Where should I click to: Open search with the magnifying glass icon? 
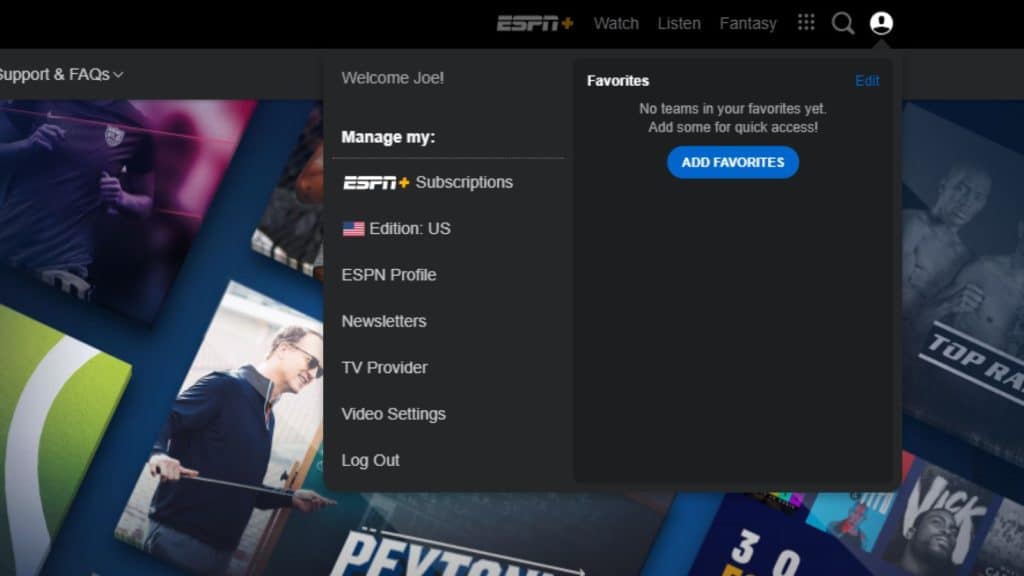(842, 22)
